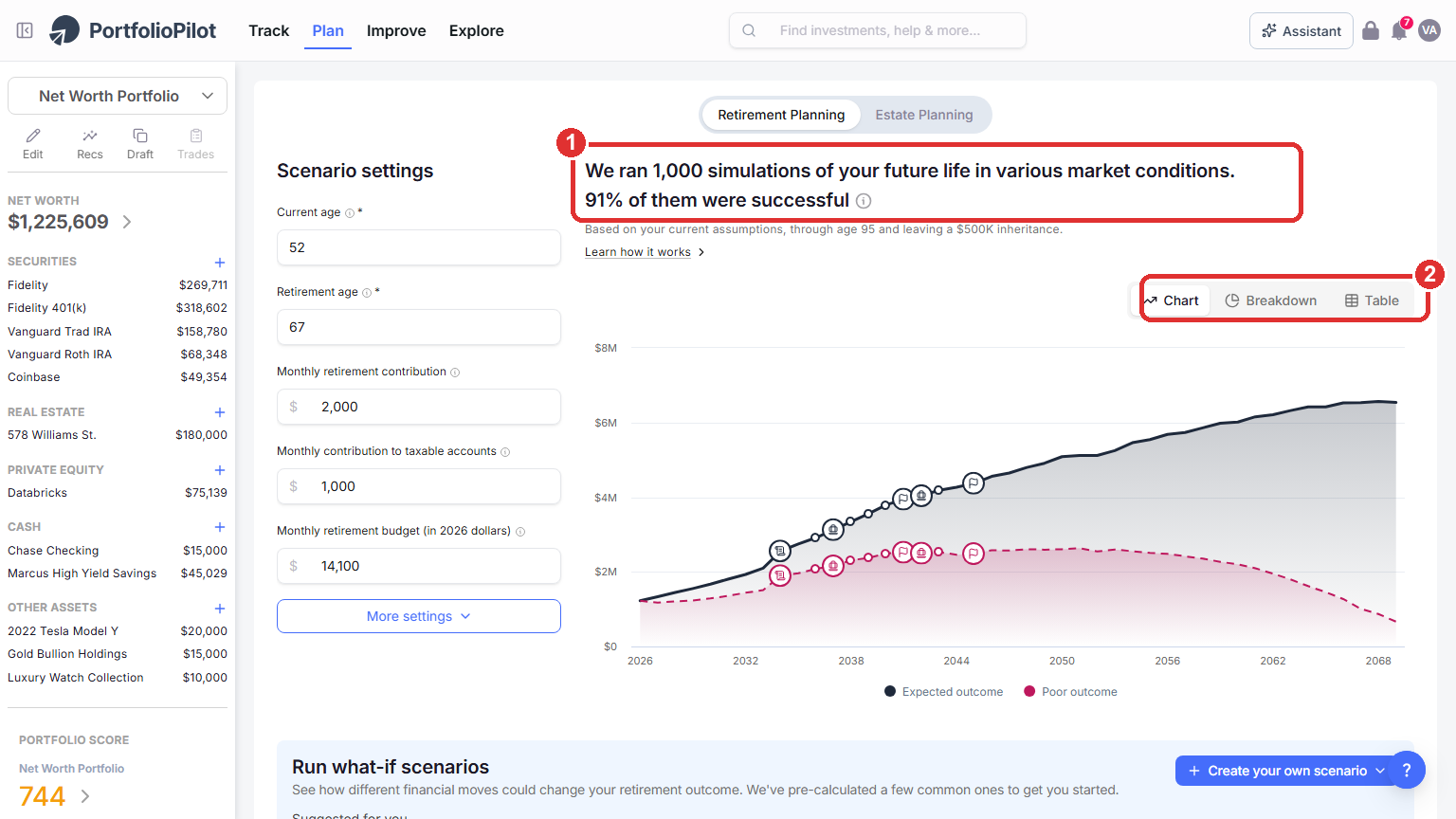The height and width of the screenshot is (819, 1456).
Task: Open Gold Bullion Holdings row
Action: (118, 654)
